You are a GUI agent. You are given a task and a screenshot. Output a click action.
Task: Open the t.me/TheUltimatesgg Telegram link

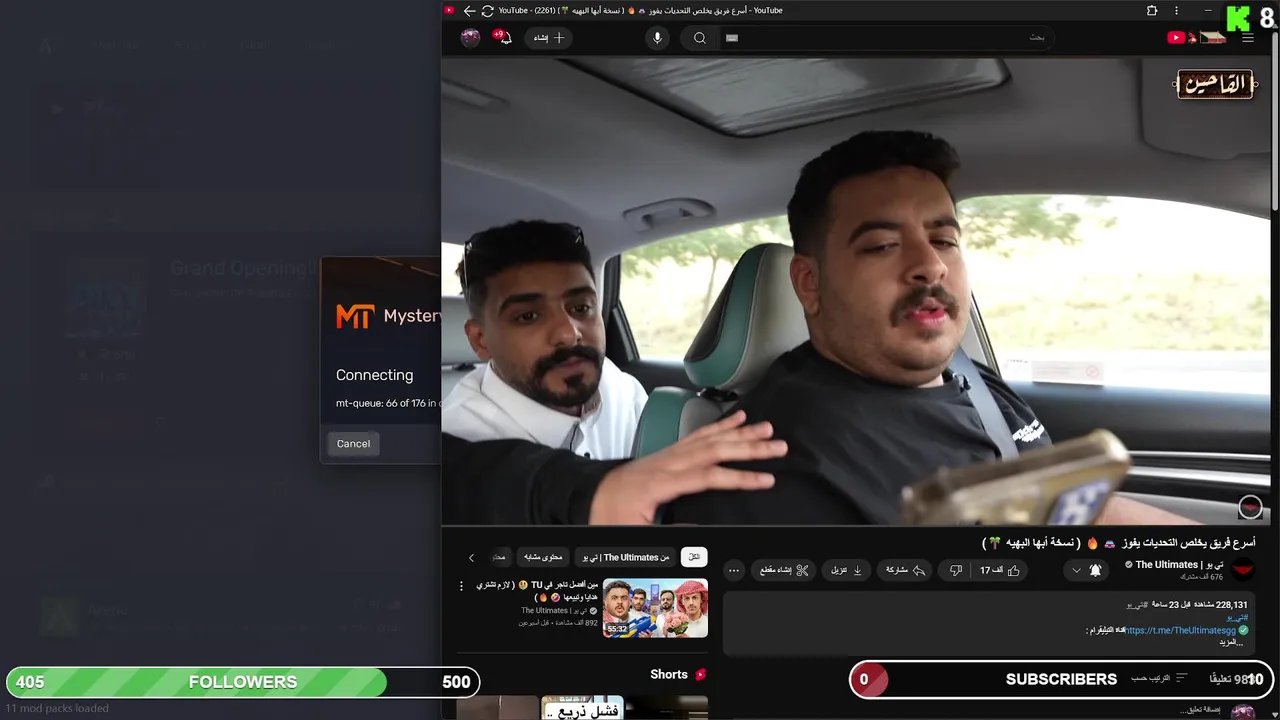click(1180, 631)
